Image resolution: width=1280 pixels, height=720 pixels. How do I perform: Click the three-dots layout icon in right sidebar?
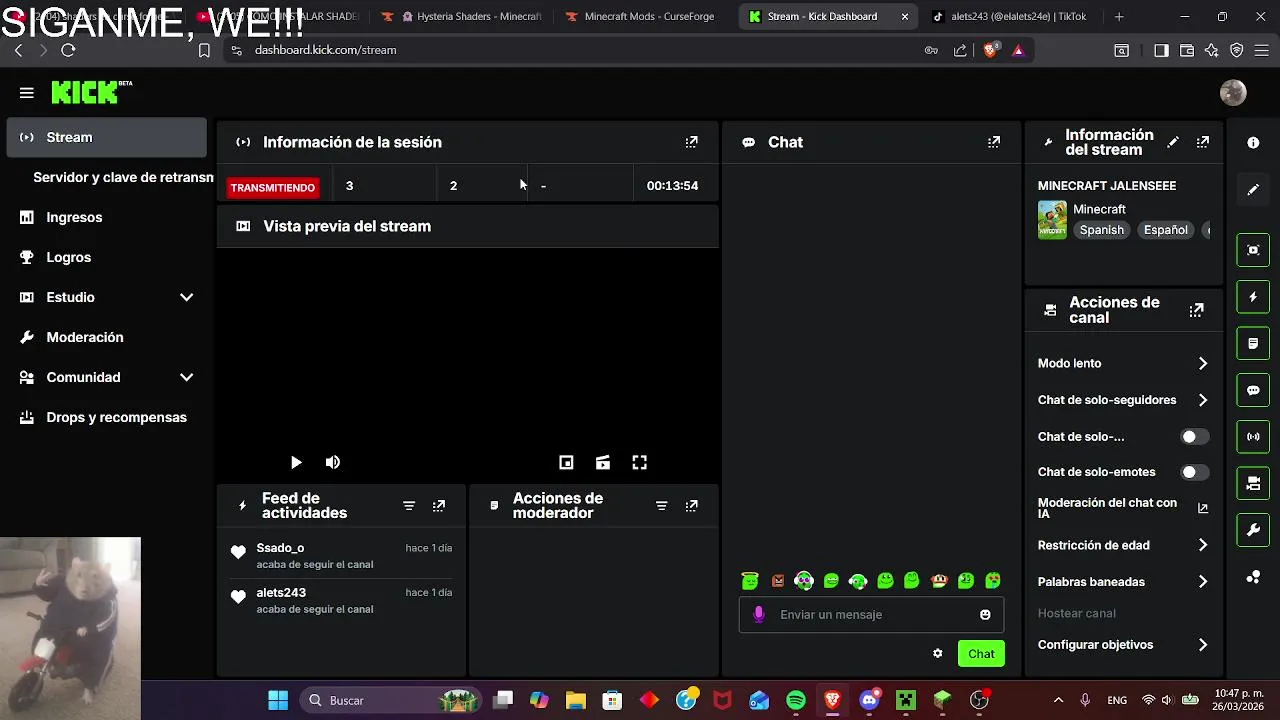point(1253,577)
